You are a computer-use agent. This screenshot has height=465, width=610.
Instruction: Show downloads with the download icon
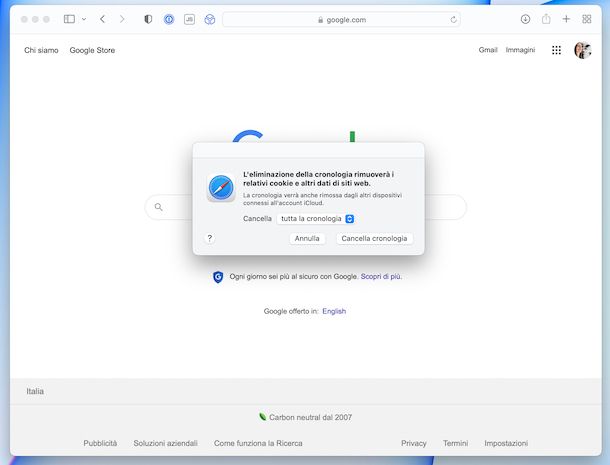(x=525, y=19)
